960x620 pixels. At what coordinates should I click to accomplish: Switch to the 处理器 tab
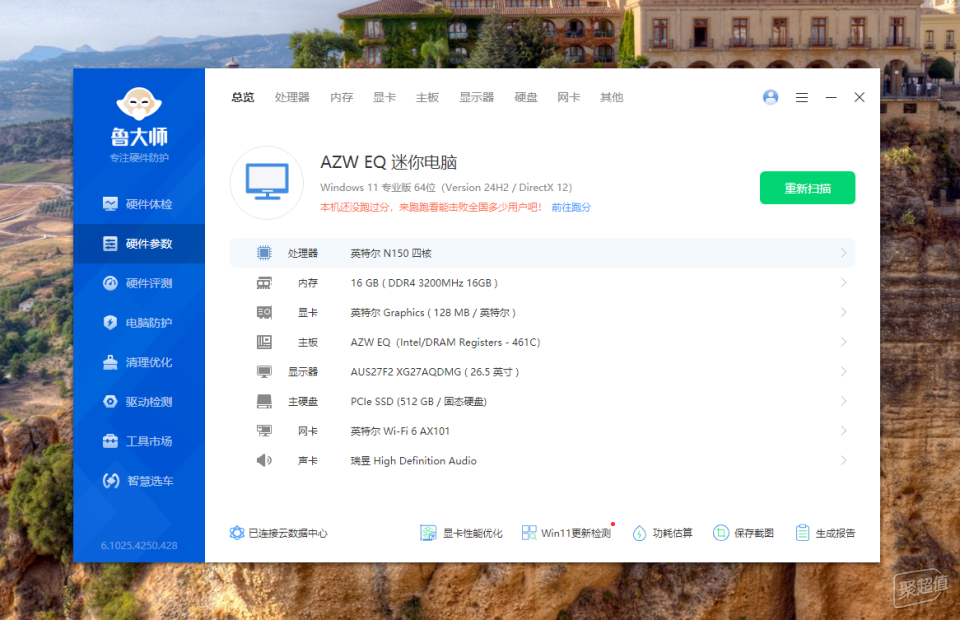(x=292, y=97)
